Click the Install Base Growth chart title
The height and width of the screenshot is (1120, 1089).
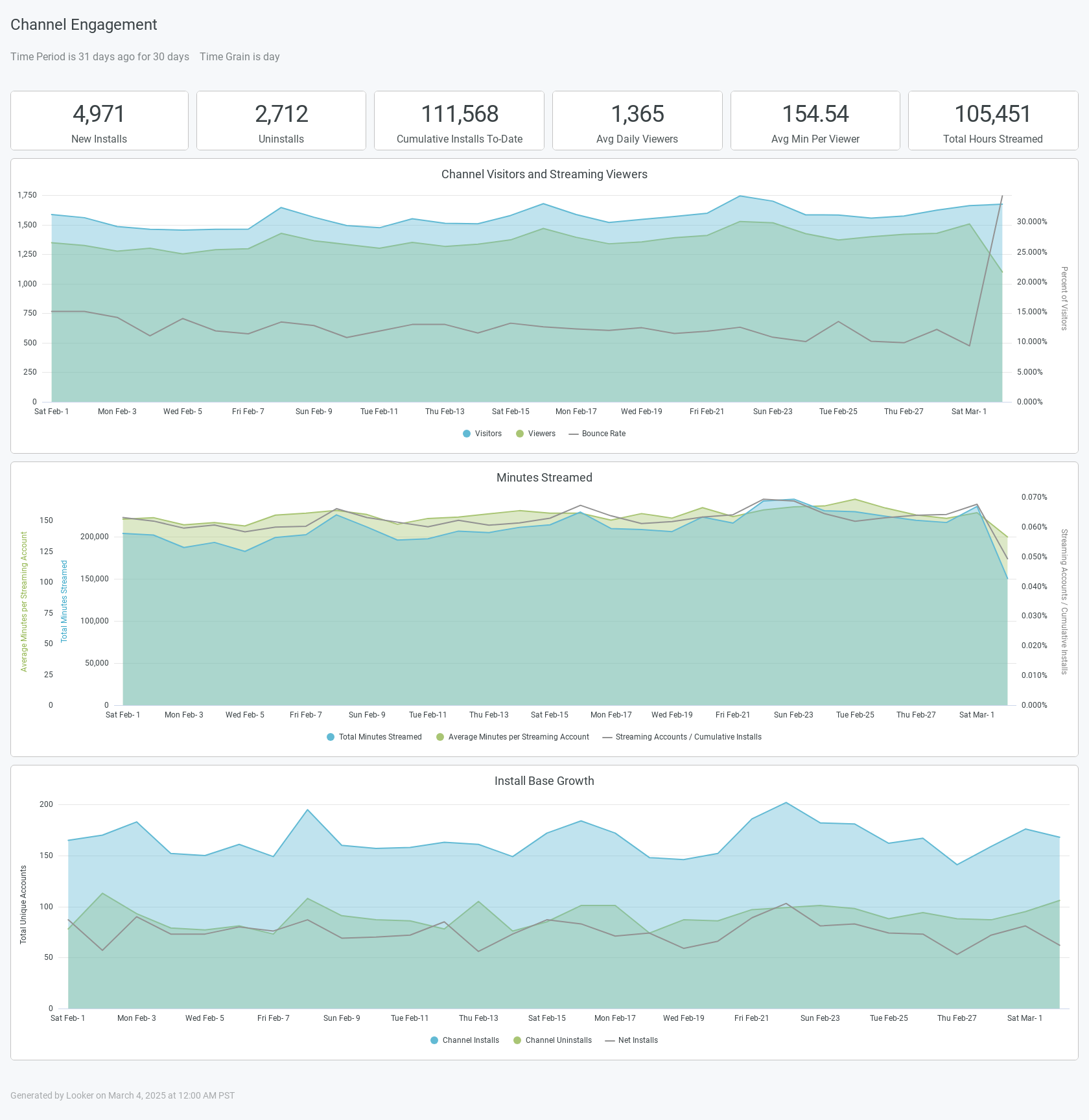tap(544, 781)
